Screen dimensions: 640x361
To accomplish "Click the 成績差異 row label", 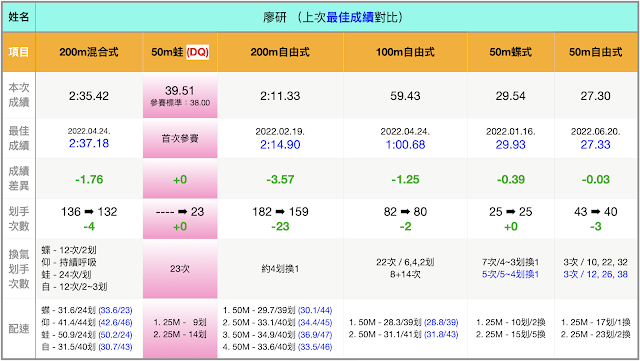I will pyautogui.click(x=19, y=178).
